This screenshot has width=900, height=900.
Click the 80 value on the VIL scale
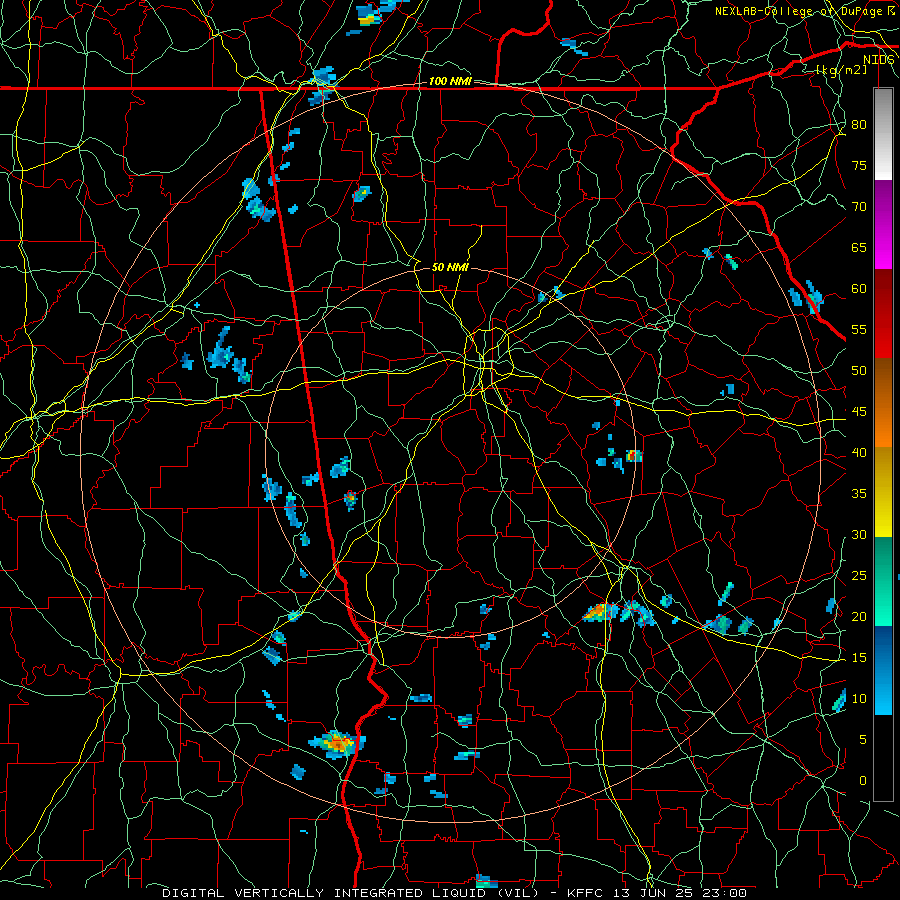(859, 125)
